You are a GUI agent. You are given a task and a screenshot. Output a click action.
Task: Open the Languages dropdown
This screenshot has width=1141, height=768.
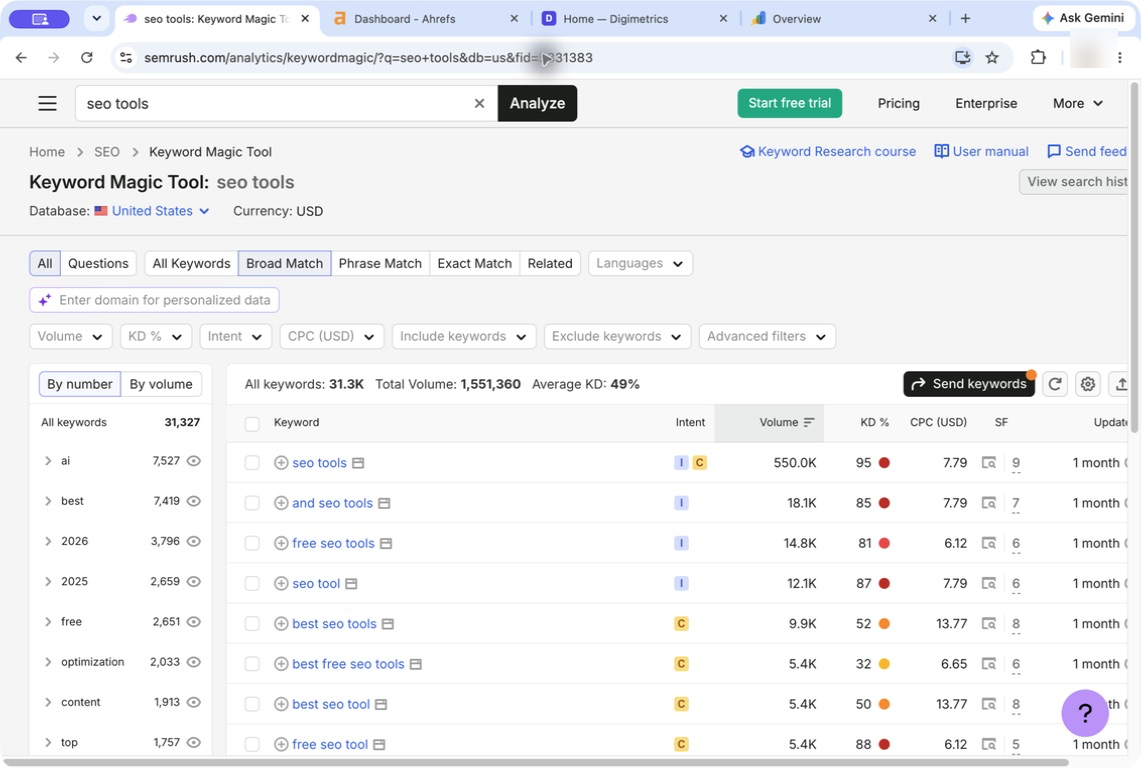[640, 264]
